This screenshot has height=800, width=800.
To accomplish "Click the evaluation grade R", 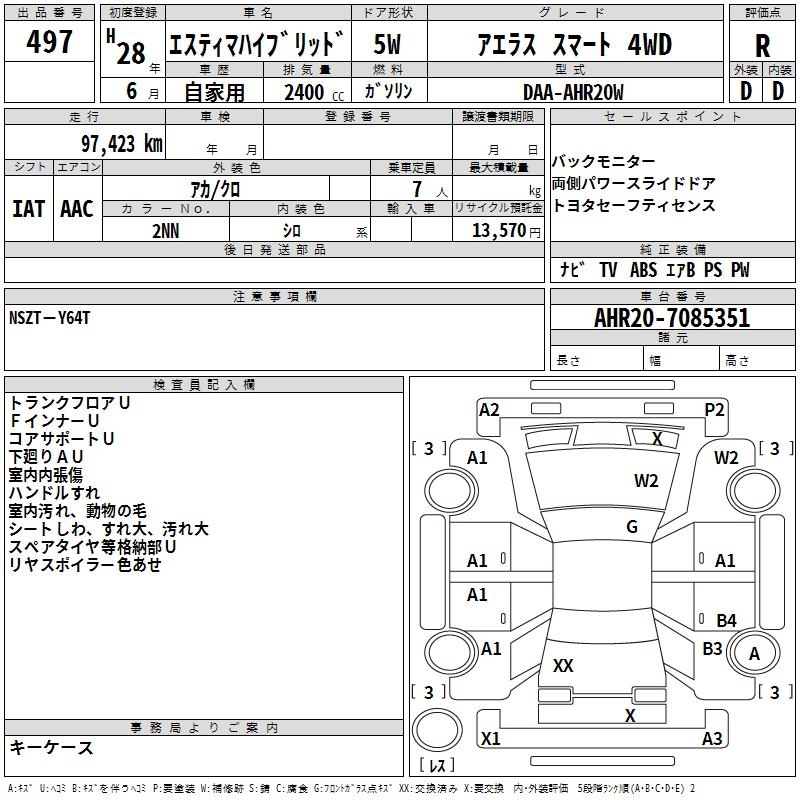I will coord(762,45).
